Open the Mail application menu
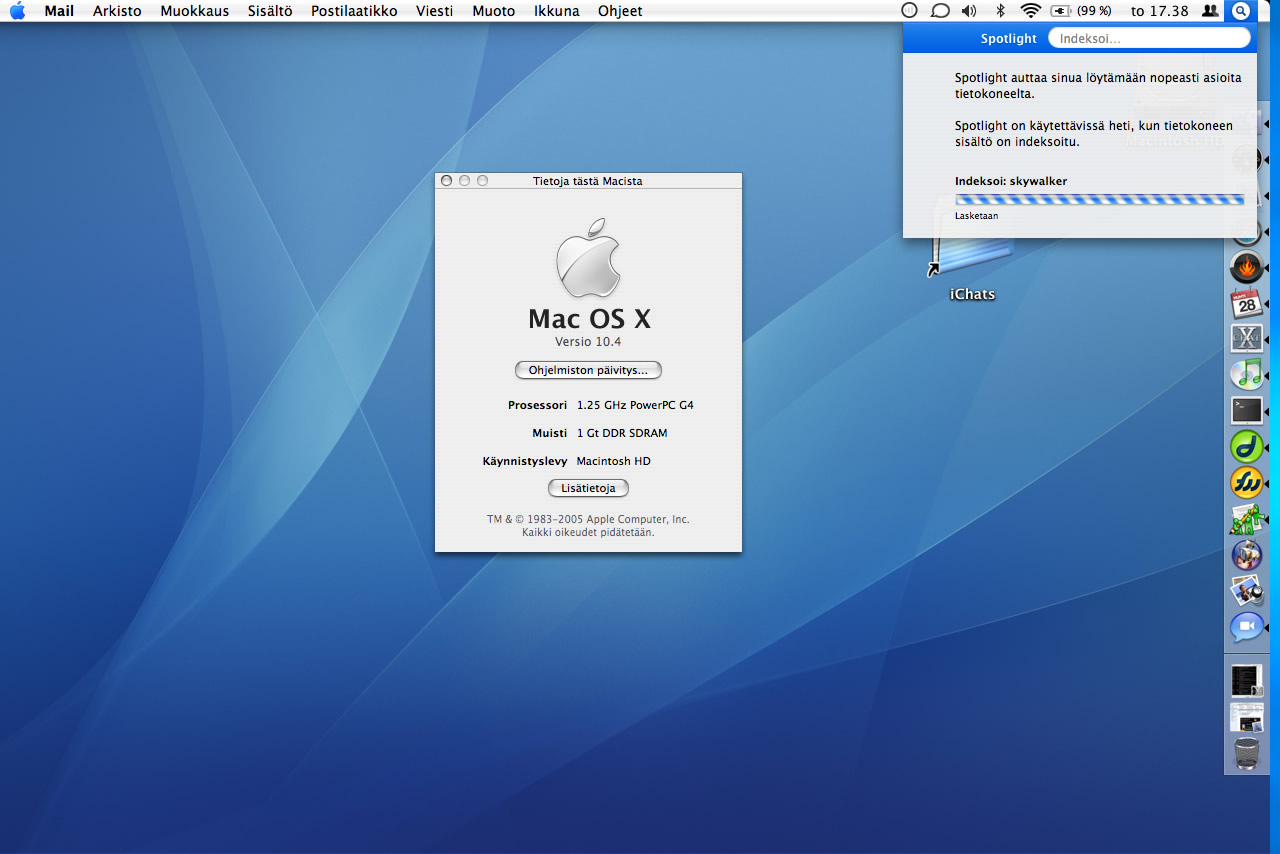The width and height of the screenshot is (1280, 854). pyautogui.click(x=59, y=11)
